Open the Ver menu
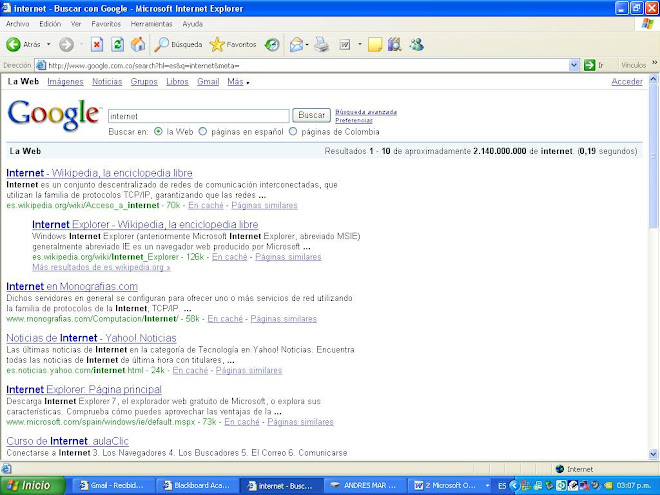 click(76, 24)
